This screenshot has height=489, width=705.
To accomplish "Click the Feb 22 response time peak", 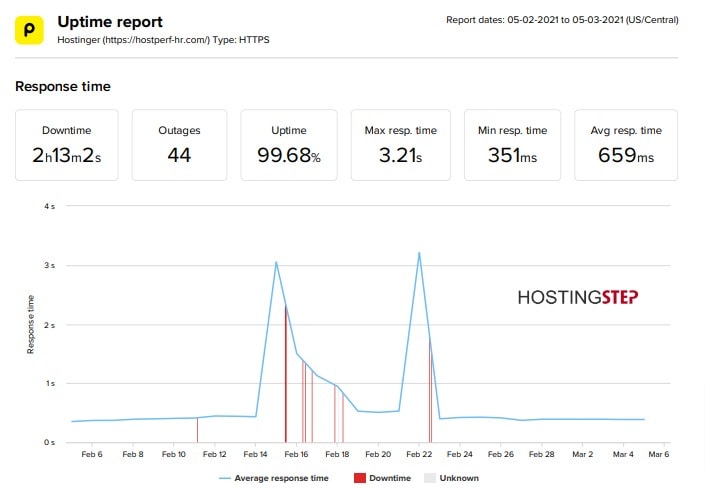I will click(x=419, y=253).
